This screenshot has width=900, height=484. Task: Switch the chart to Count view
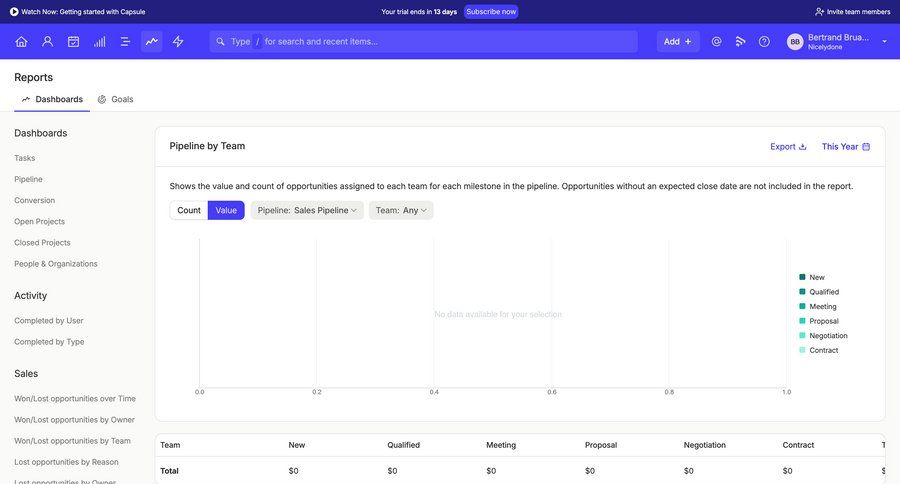click(x=189, y=210)
